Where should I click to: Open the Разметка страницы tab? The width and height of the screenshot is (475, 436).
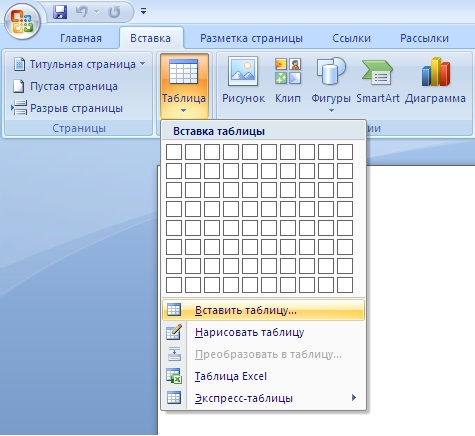251,38
